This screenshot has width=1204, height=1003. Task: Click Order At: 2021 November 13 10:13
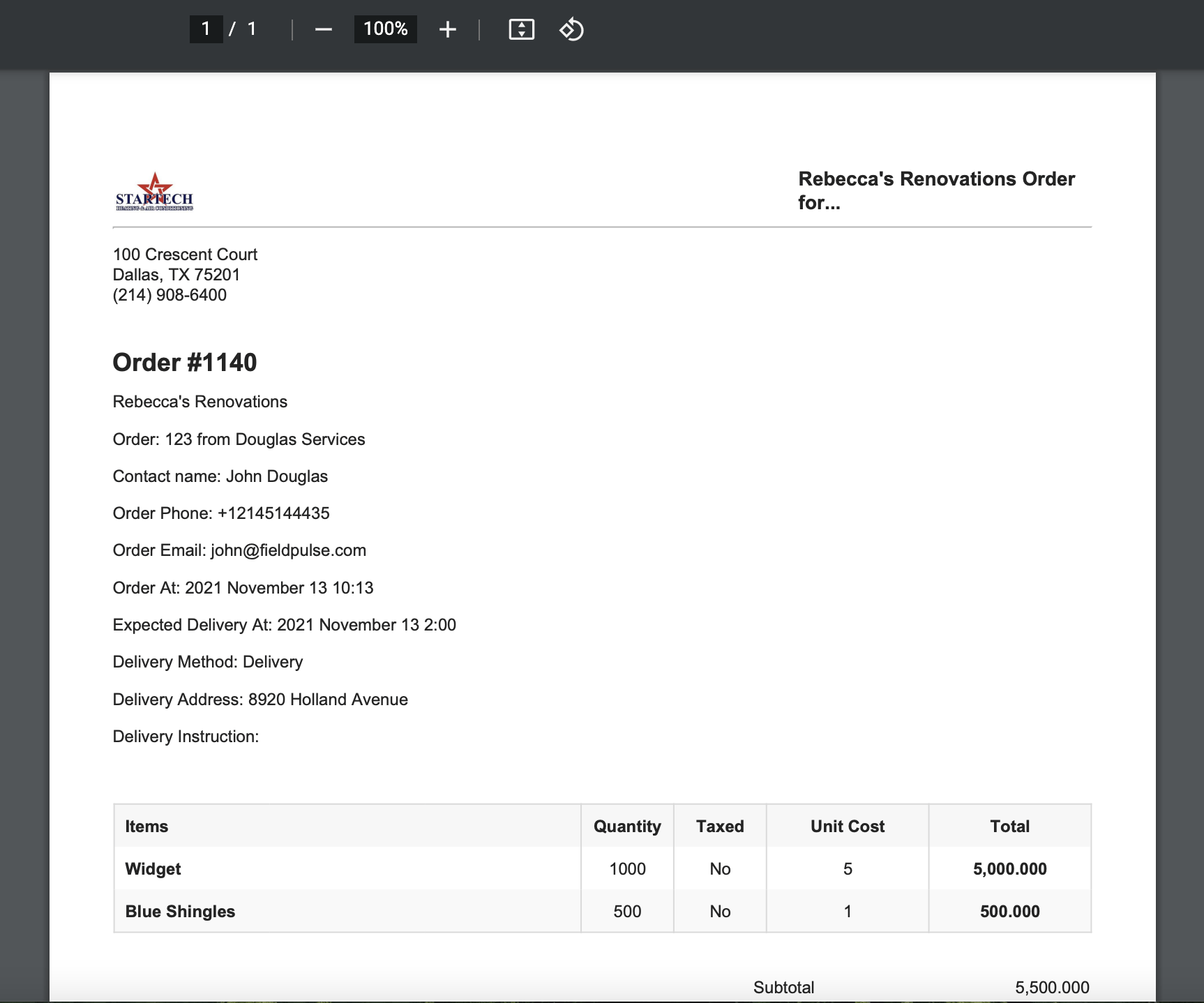[x=243, y=588]
